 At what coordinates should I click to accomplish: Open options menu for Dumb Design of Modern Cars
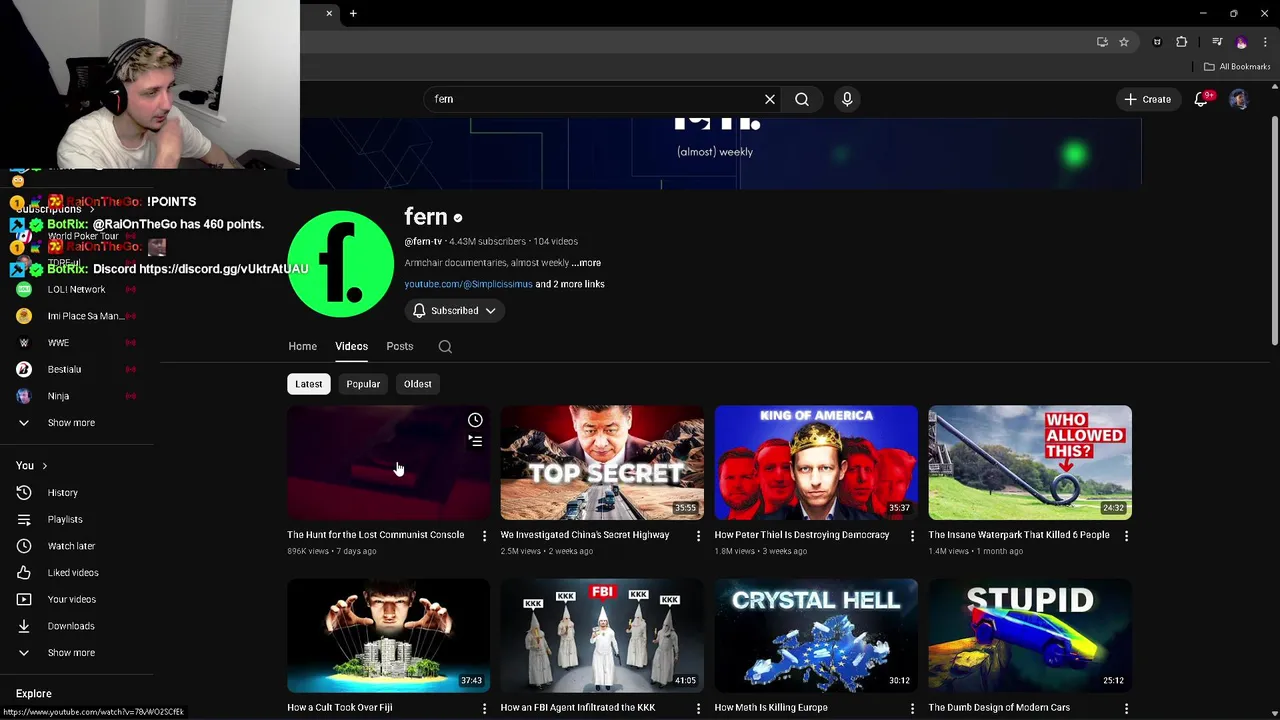tap(1126, 708)
